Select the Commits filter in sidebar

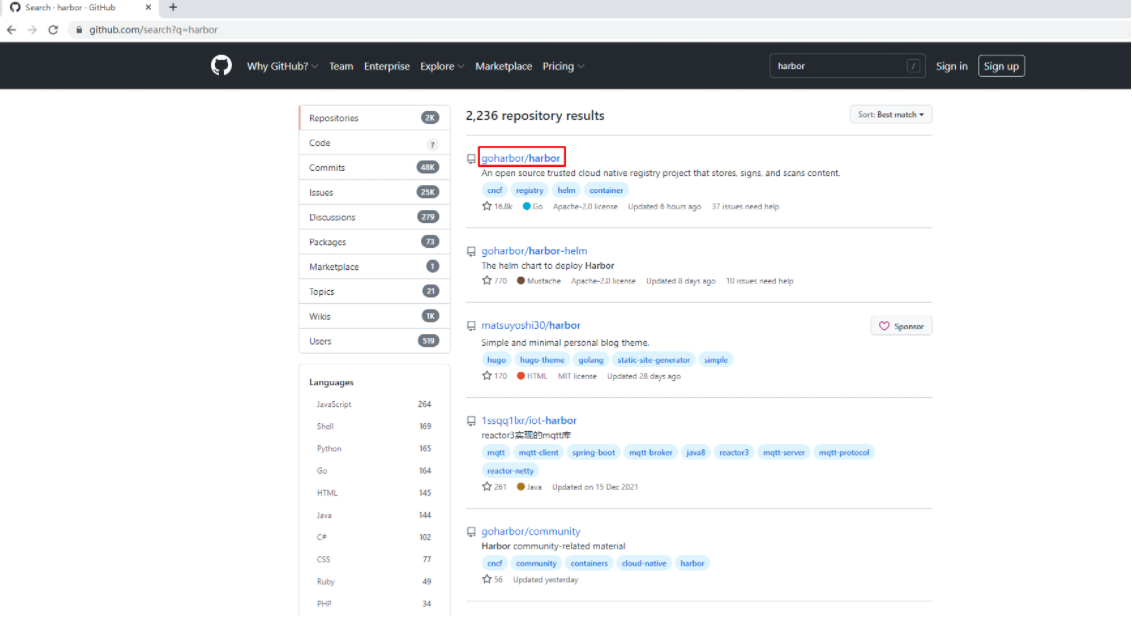(x=374, y=167)
